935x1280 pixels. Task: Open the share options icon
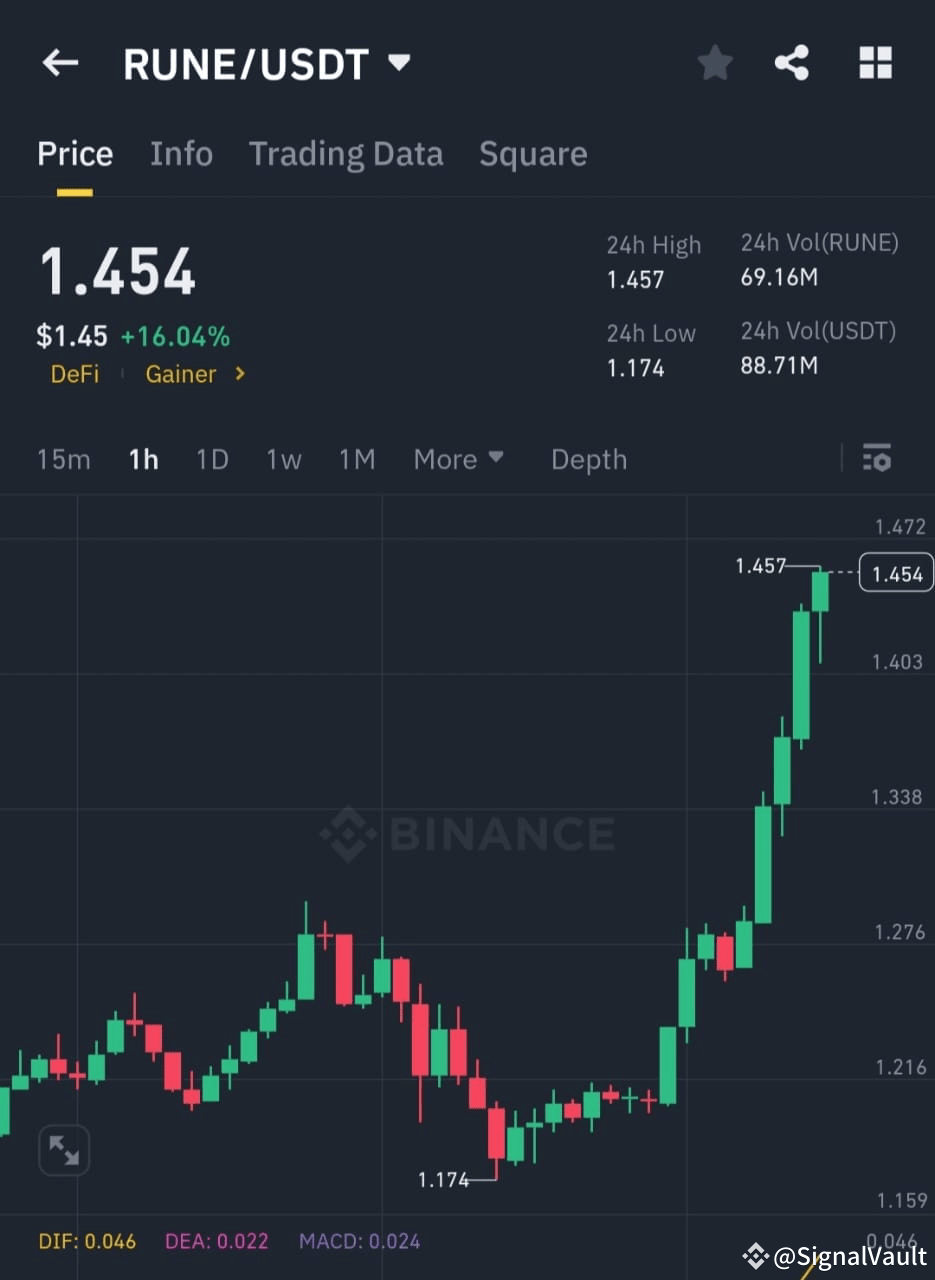tap(792, 62)
